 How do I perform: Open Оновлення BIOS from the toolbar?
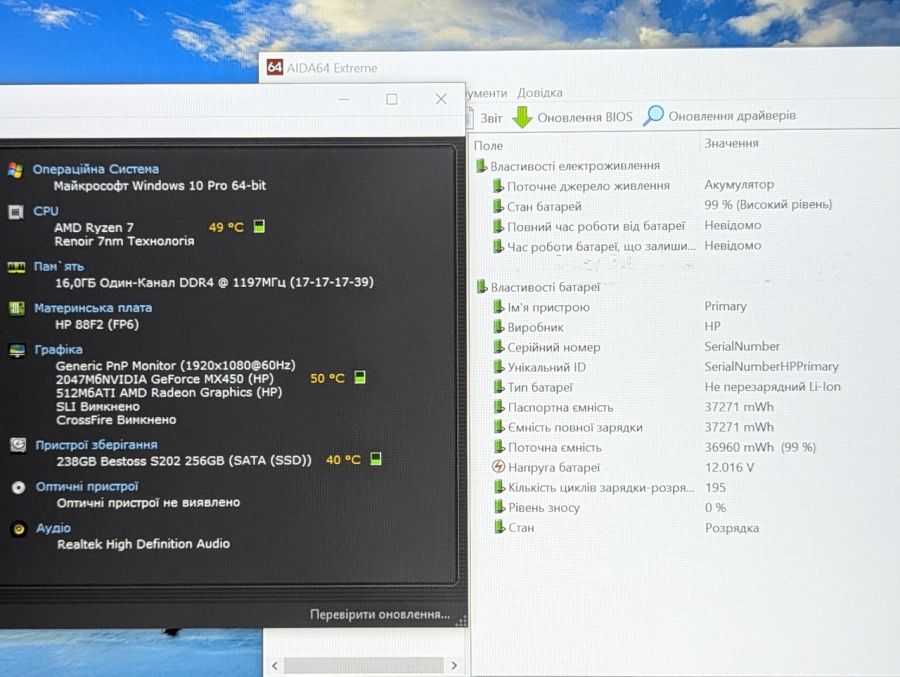pyautogui.click(x=584, y=117)
